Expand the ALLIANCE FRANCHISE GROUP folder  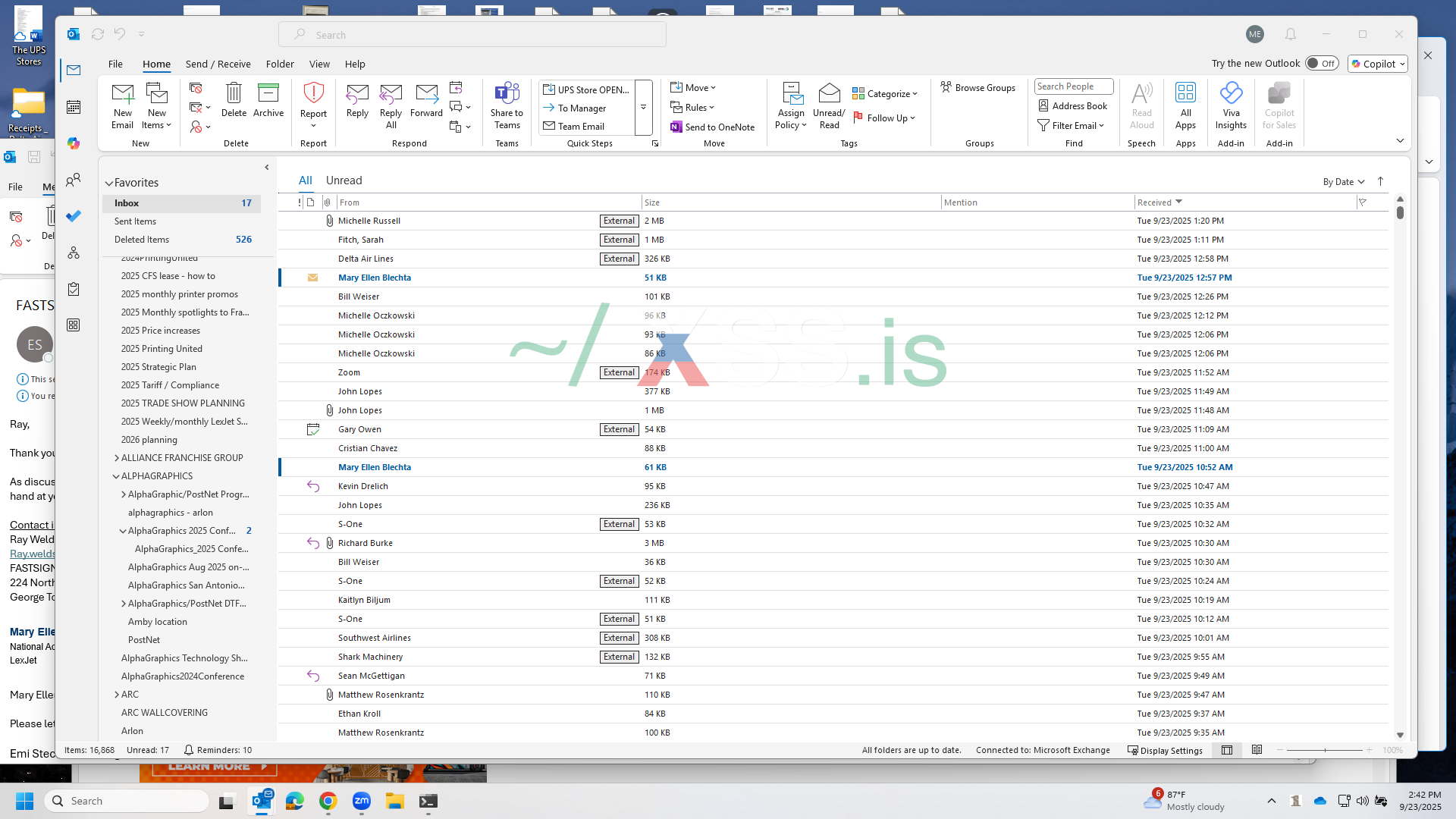116,458
